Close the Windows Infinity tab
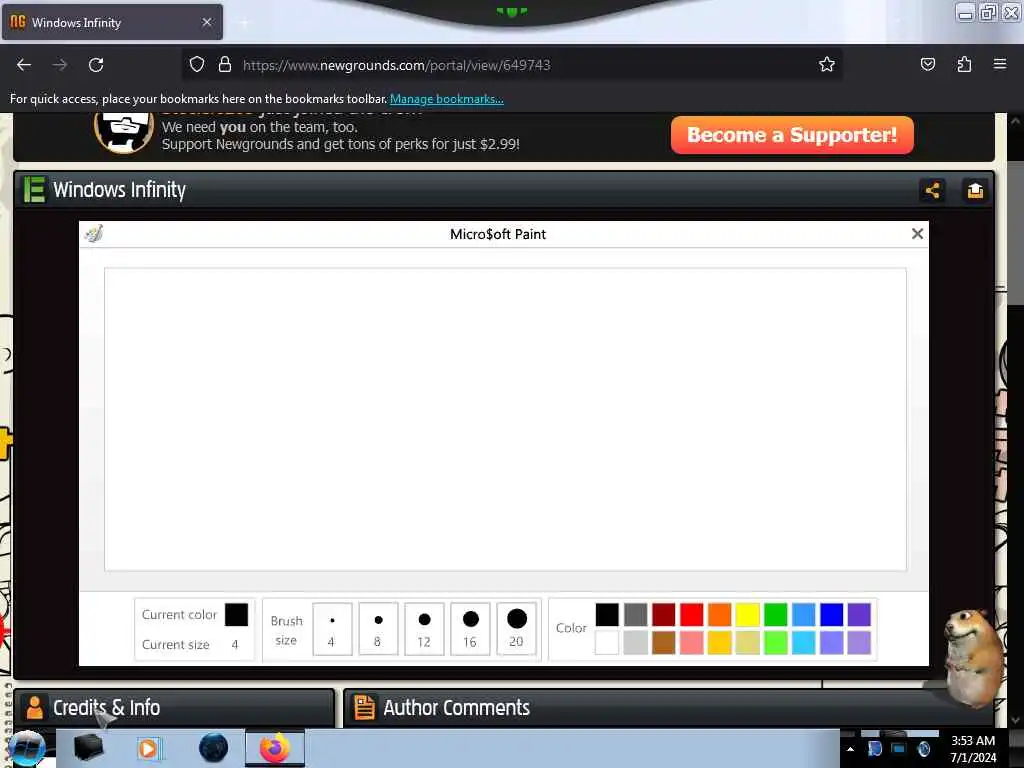Screen dimensions: 1024x768 (207, 22)
